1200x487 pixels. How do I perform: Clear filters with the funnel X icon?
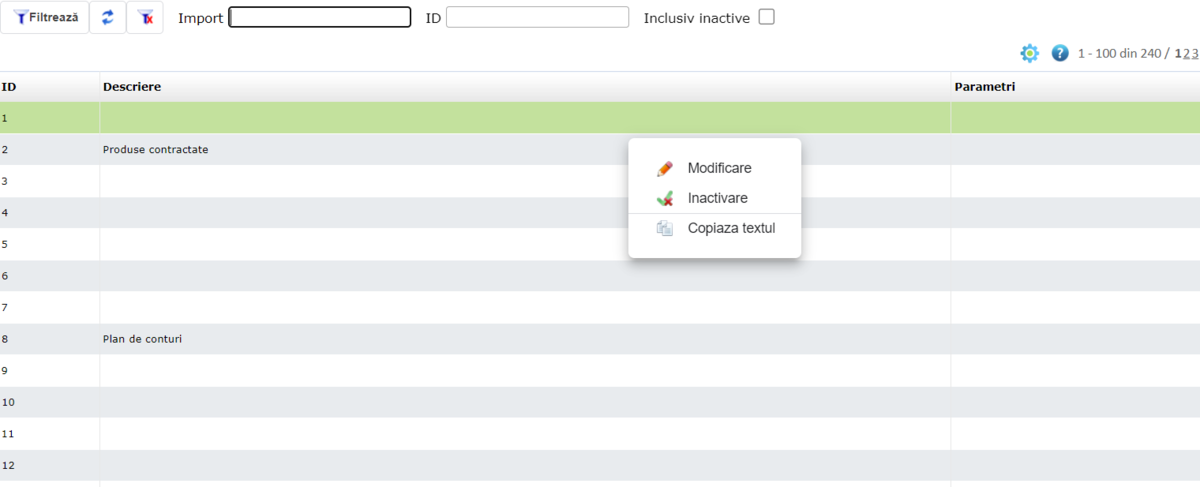click(x=145, y=18)
